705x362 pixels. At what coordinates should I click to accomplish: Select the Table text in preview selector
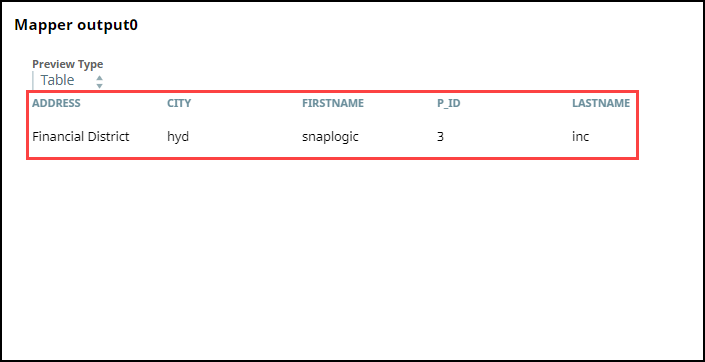click(58, 80)
